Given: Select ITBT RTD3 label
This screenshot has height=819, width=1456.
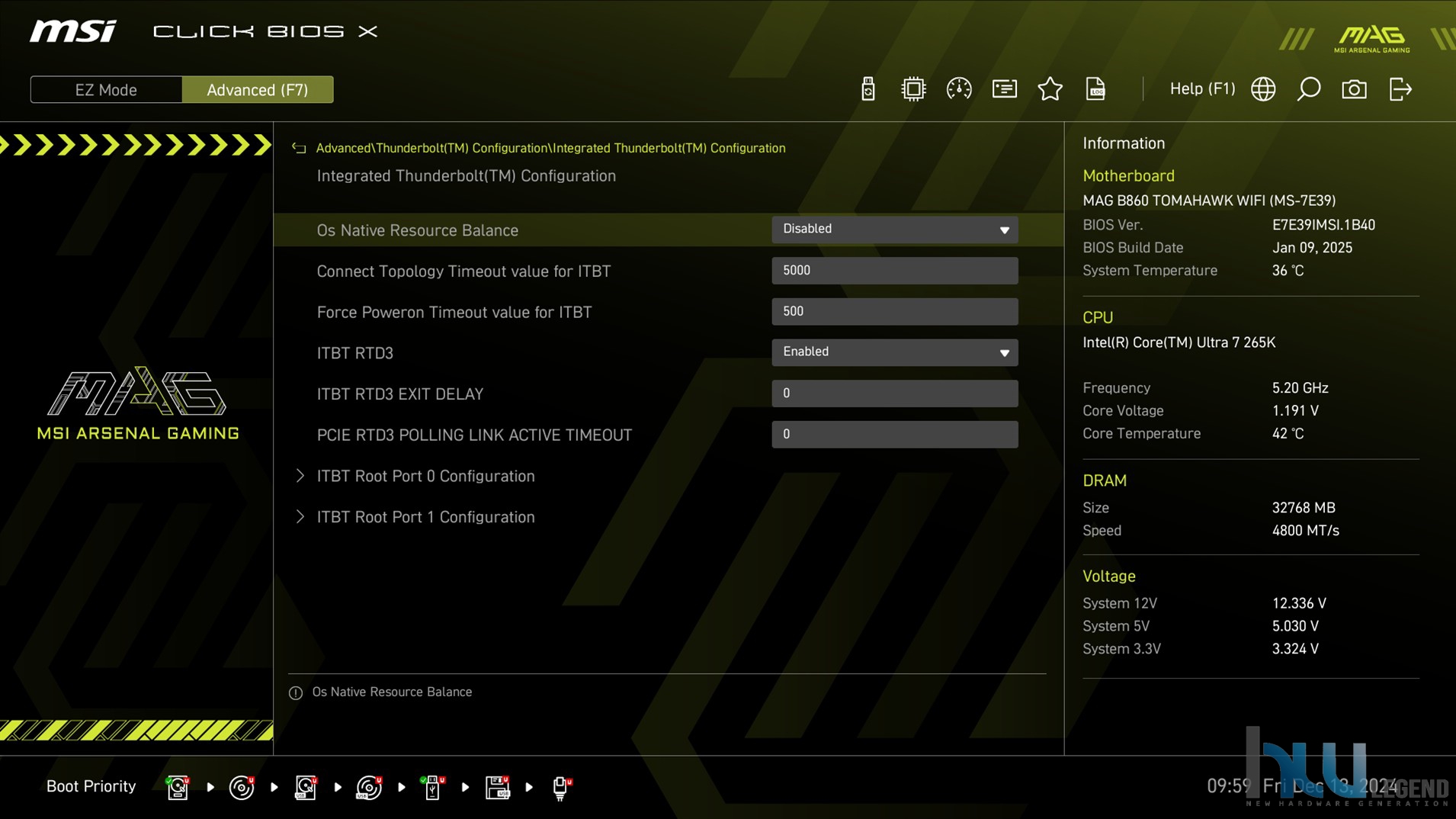Looking at the screenshot, I should point(354,353).
